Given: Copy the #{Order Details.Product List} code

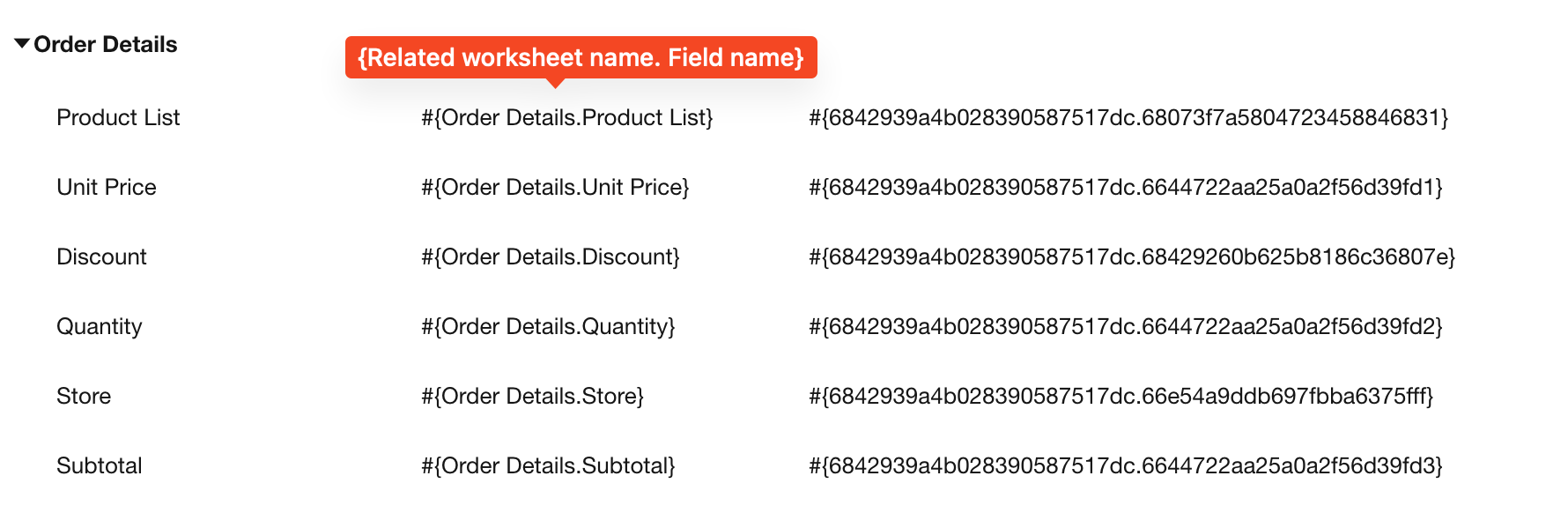Looking at the screenshot, I should pyautogui.click(x=566, y=117).
